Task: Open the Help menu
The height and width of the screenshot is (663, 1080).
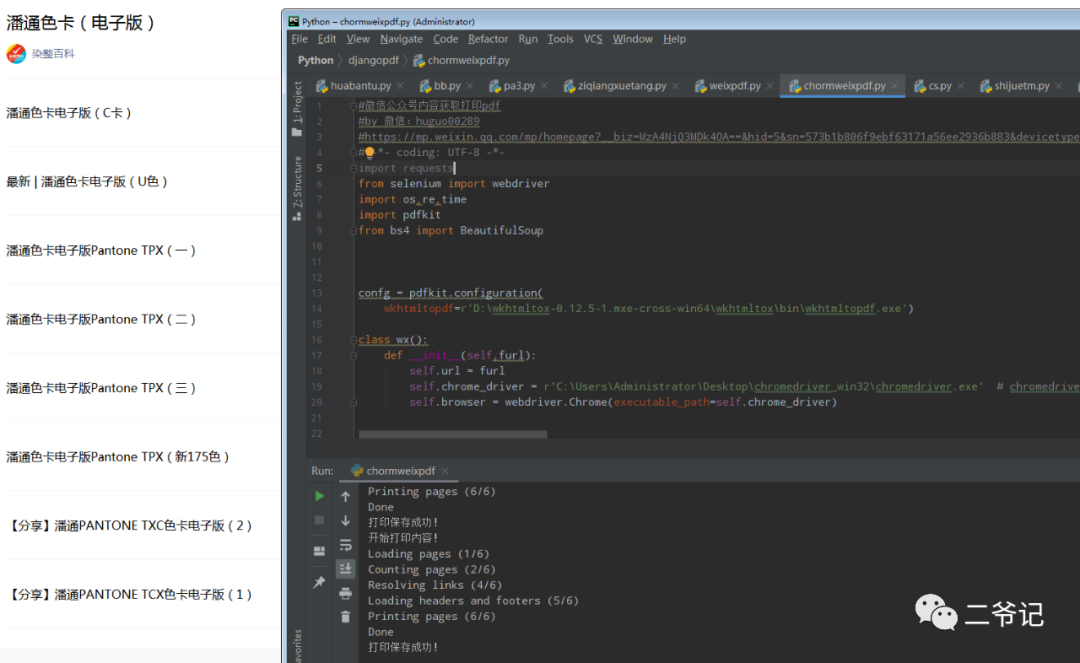Action: 674,39
